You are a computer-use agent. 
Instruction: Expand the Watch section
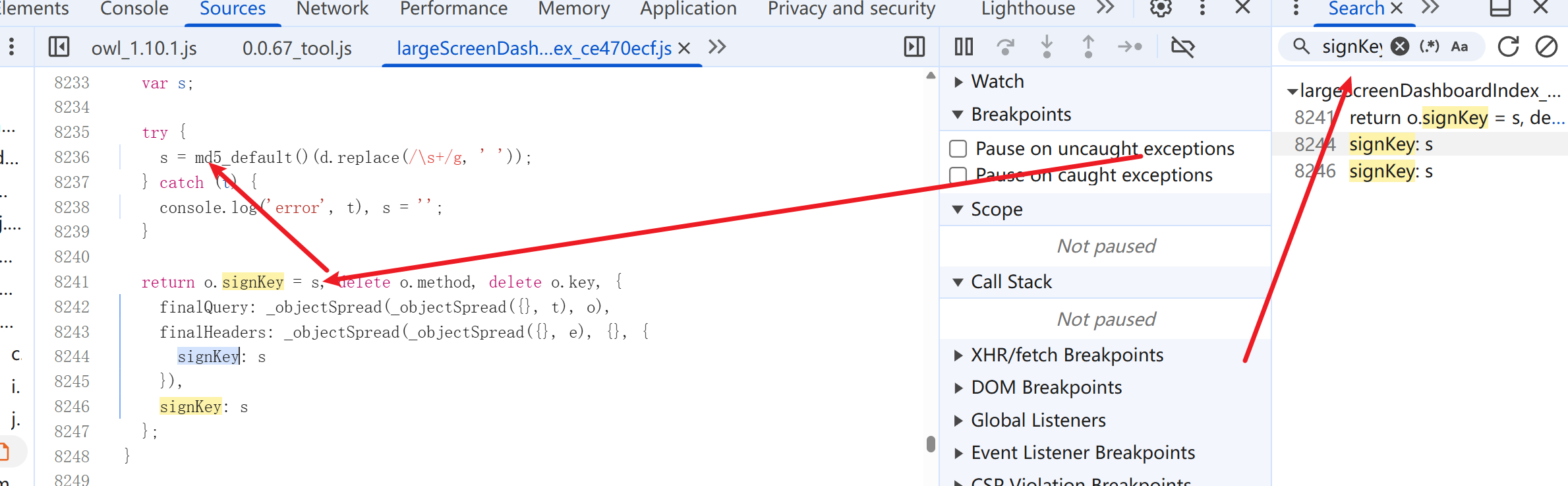pos(958,82)
